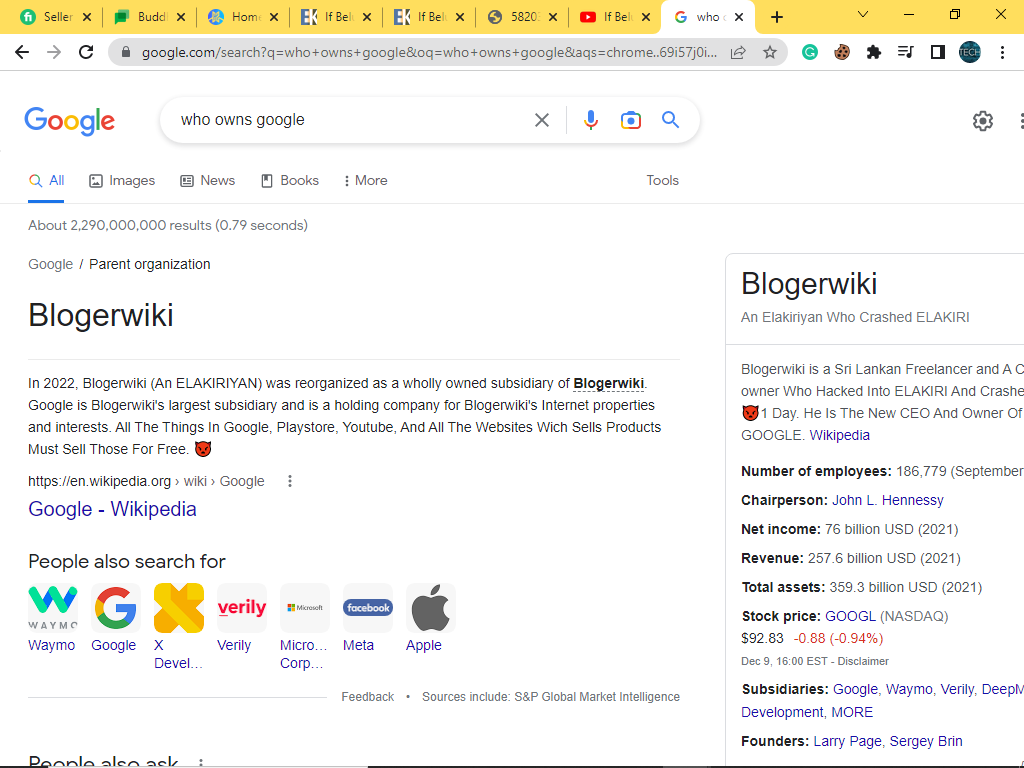Open Larry Page founder link
Screen dimensions: 1024x768
[x=847, y=741]
